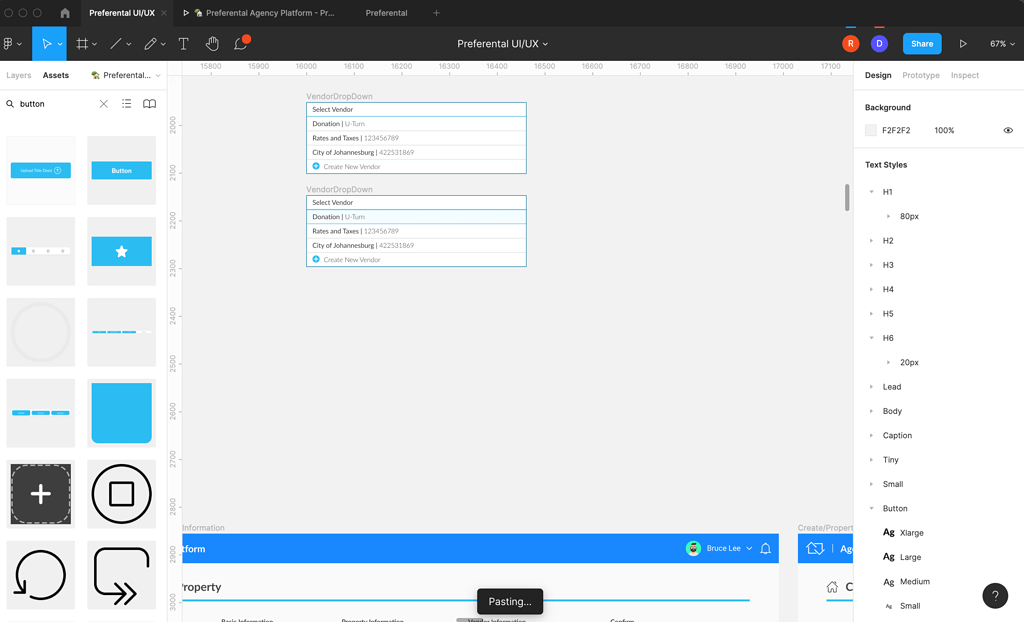Screen dimensions: 1024x622
Task: Select the dark plus-square asset thumbnail
Action: click(x=40, y=494)
